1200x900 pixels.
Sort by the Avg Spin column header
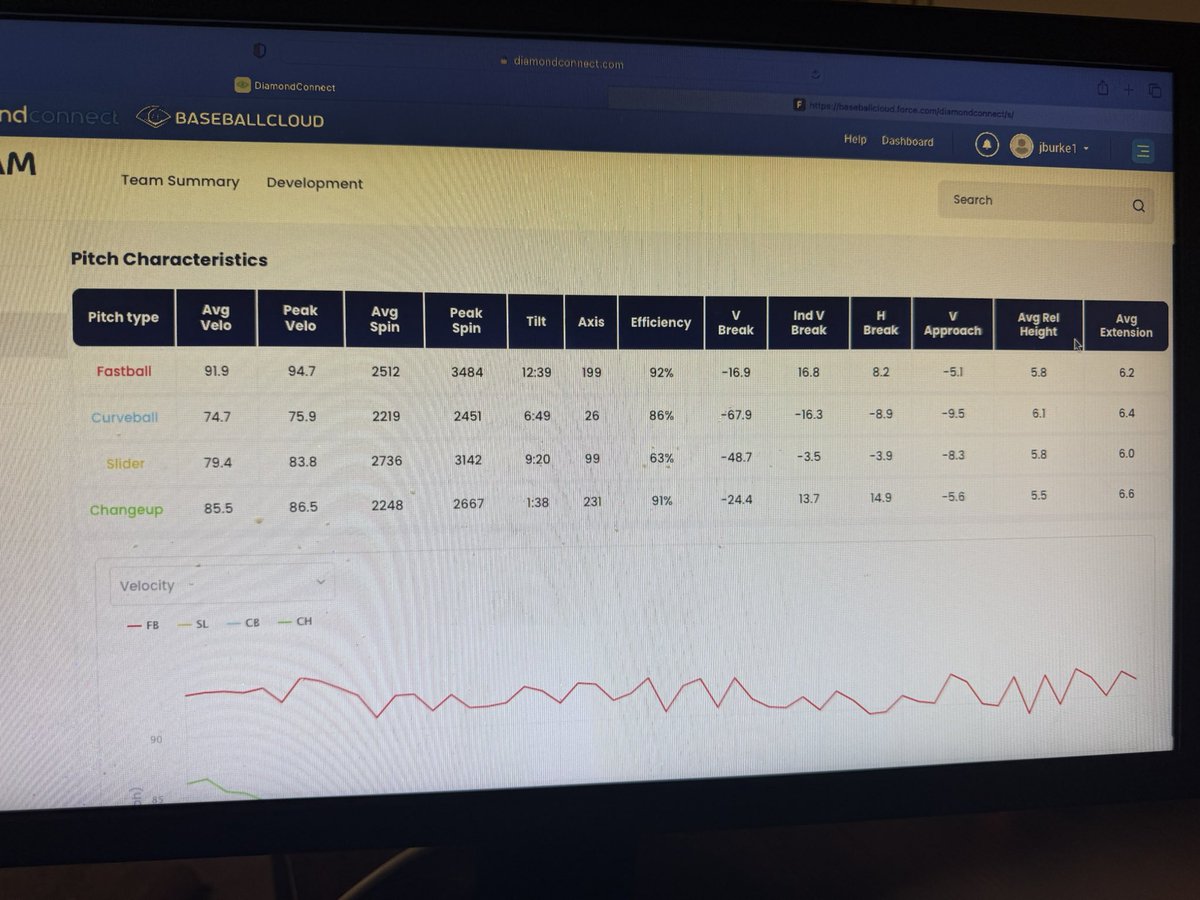click(x=384, y=320)
